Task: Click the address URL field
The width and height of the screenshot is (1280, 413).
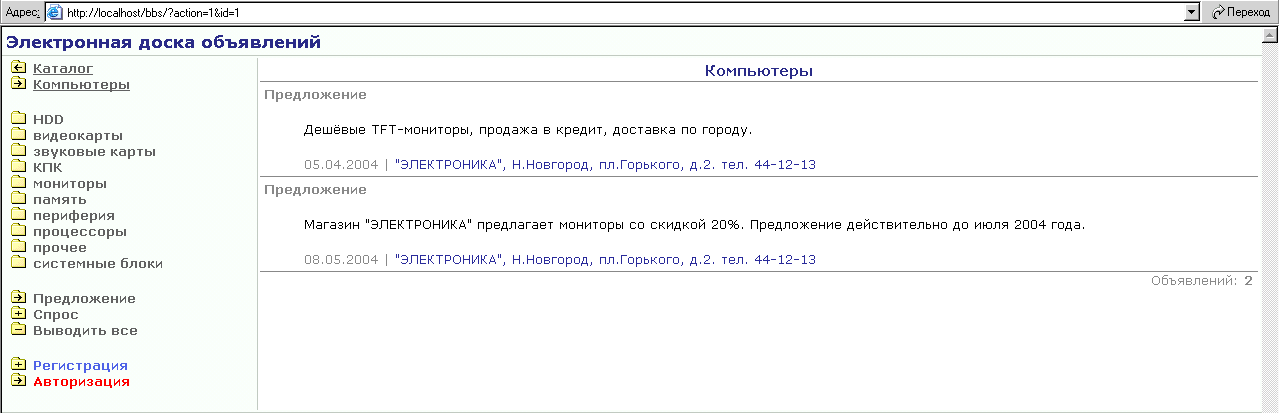Action: click(x=620, y=12)
